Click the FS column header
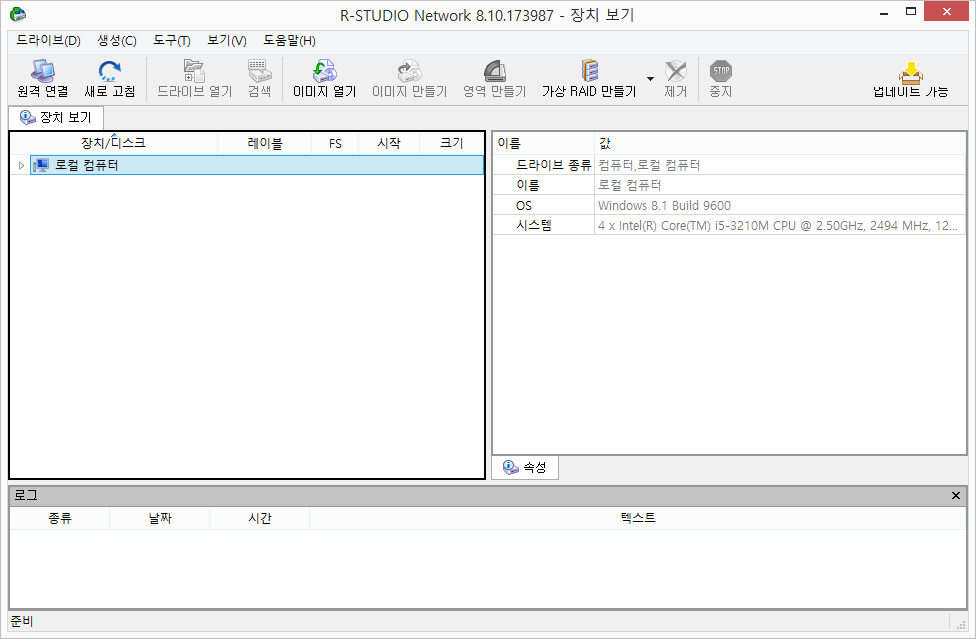This screenshot has width=976, height=639. (x=335, y=143)
